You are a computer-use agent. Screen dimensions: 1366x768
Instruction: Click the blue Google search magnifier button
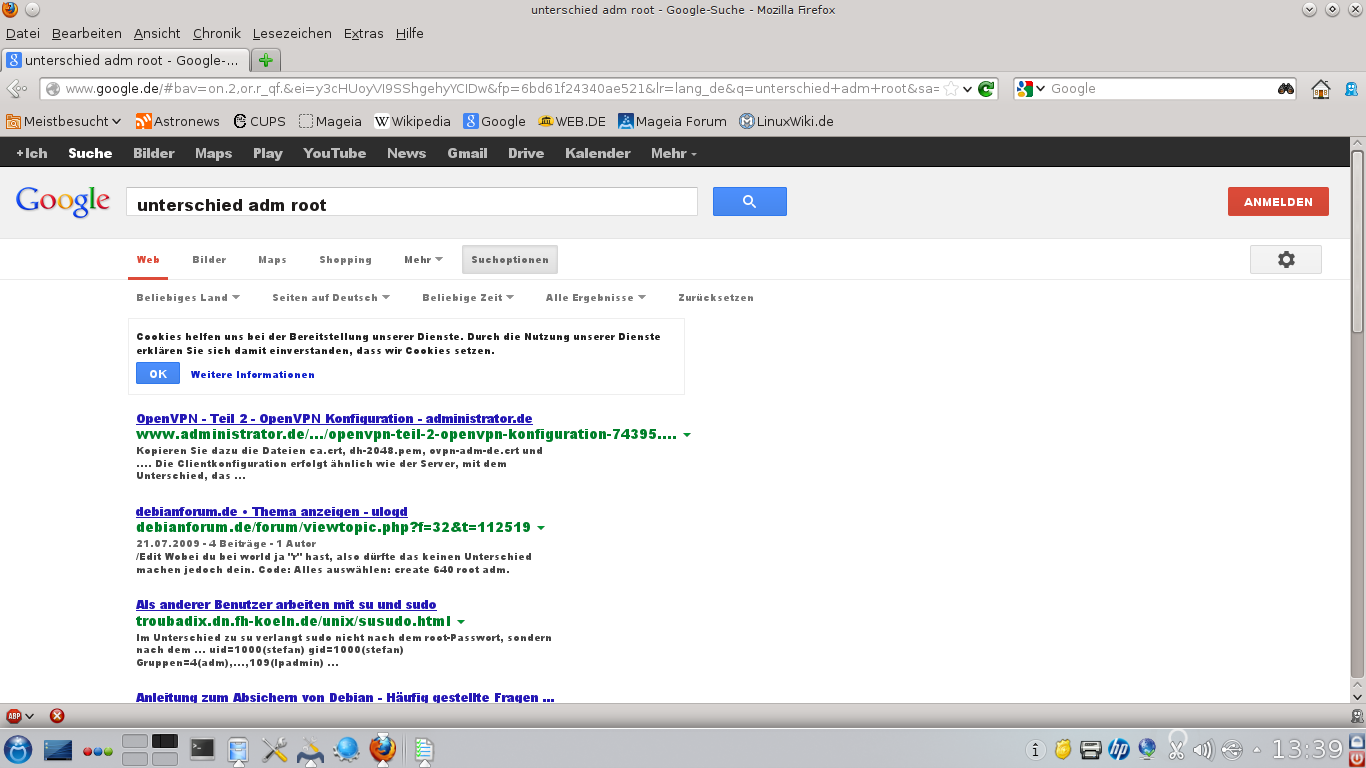(x=749, y=201)
